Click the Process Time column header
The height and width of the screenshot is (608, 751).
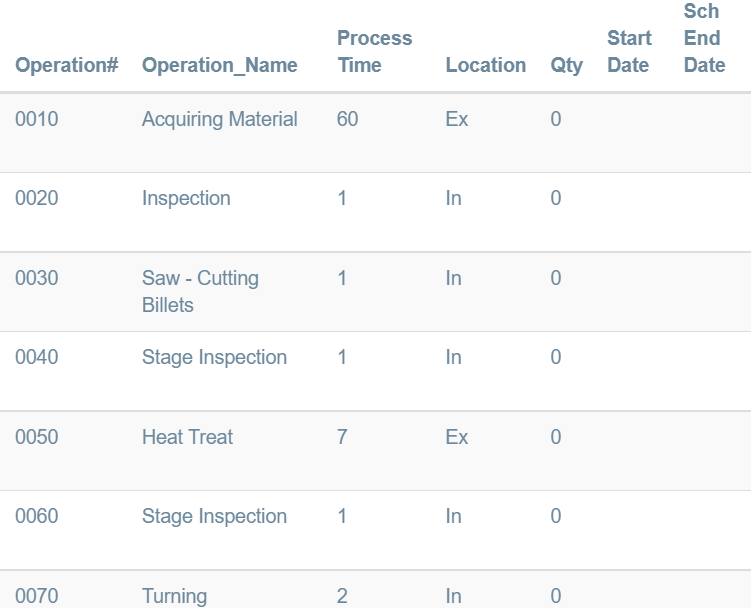[x=374, y=51]
